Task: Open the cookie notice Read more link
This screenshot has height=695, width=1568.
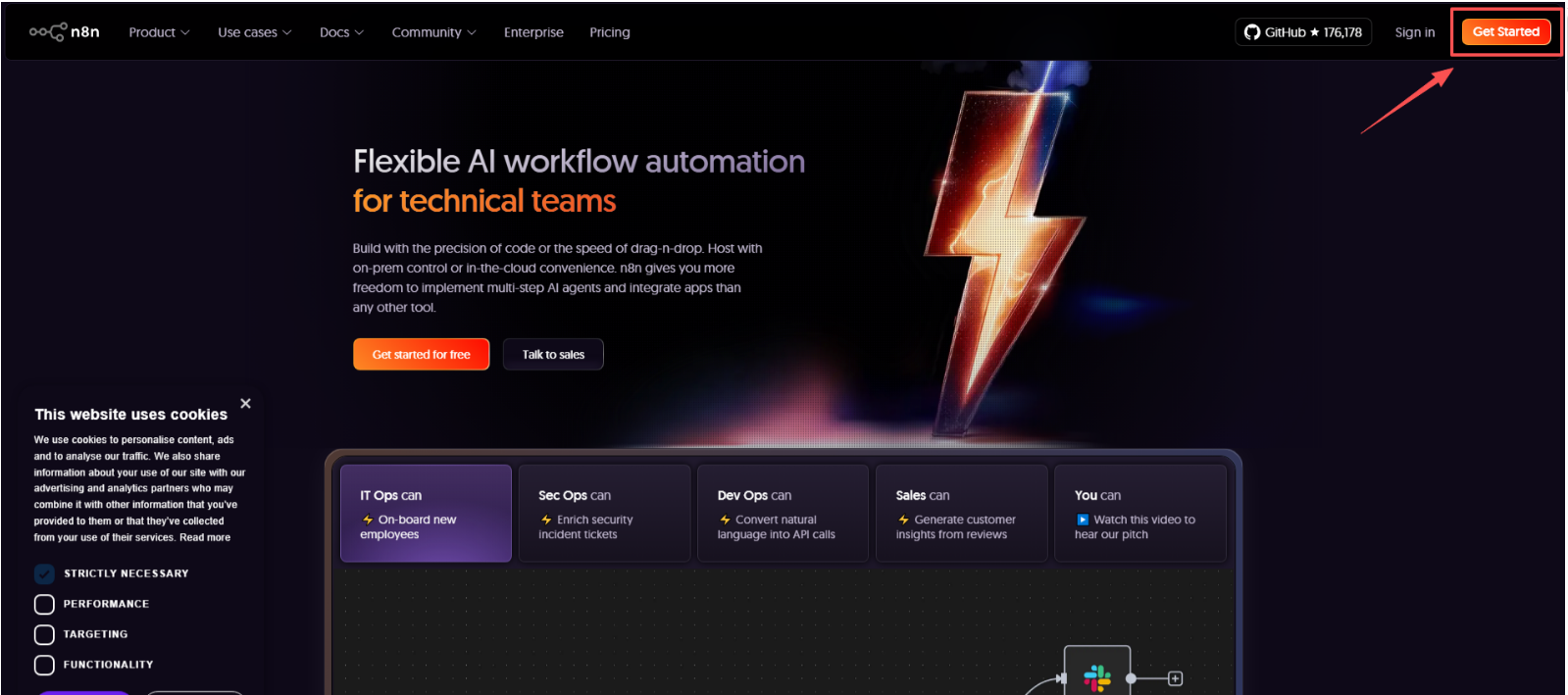Action: click(205, 537)
